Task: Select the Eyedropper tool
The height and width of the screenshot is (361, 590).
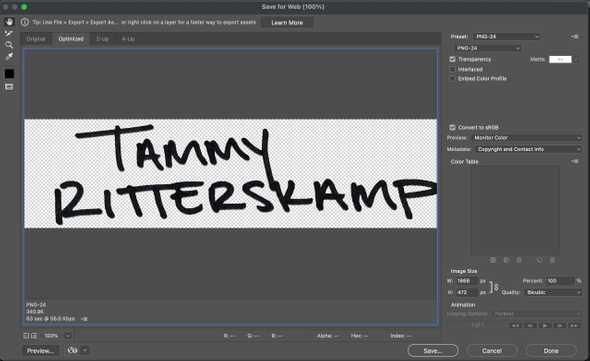Action: point(9,57)
